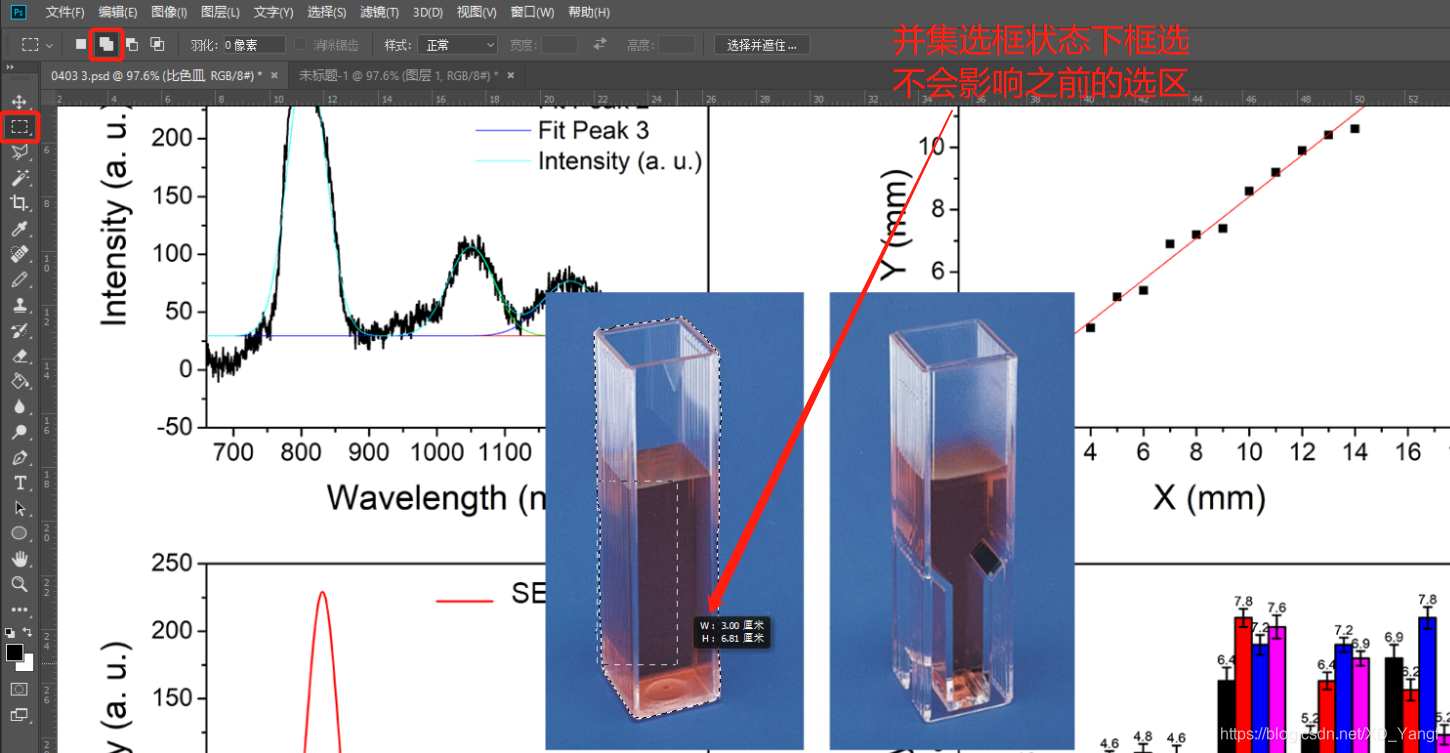Open the 滤镜(T) menu

tap(380, 12)
